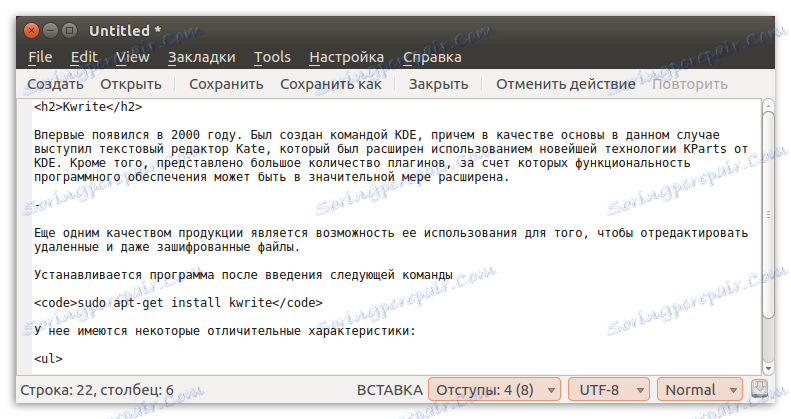Minimize the Untitled window
The image size is (791, 419).
click(x=50, y=31)
